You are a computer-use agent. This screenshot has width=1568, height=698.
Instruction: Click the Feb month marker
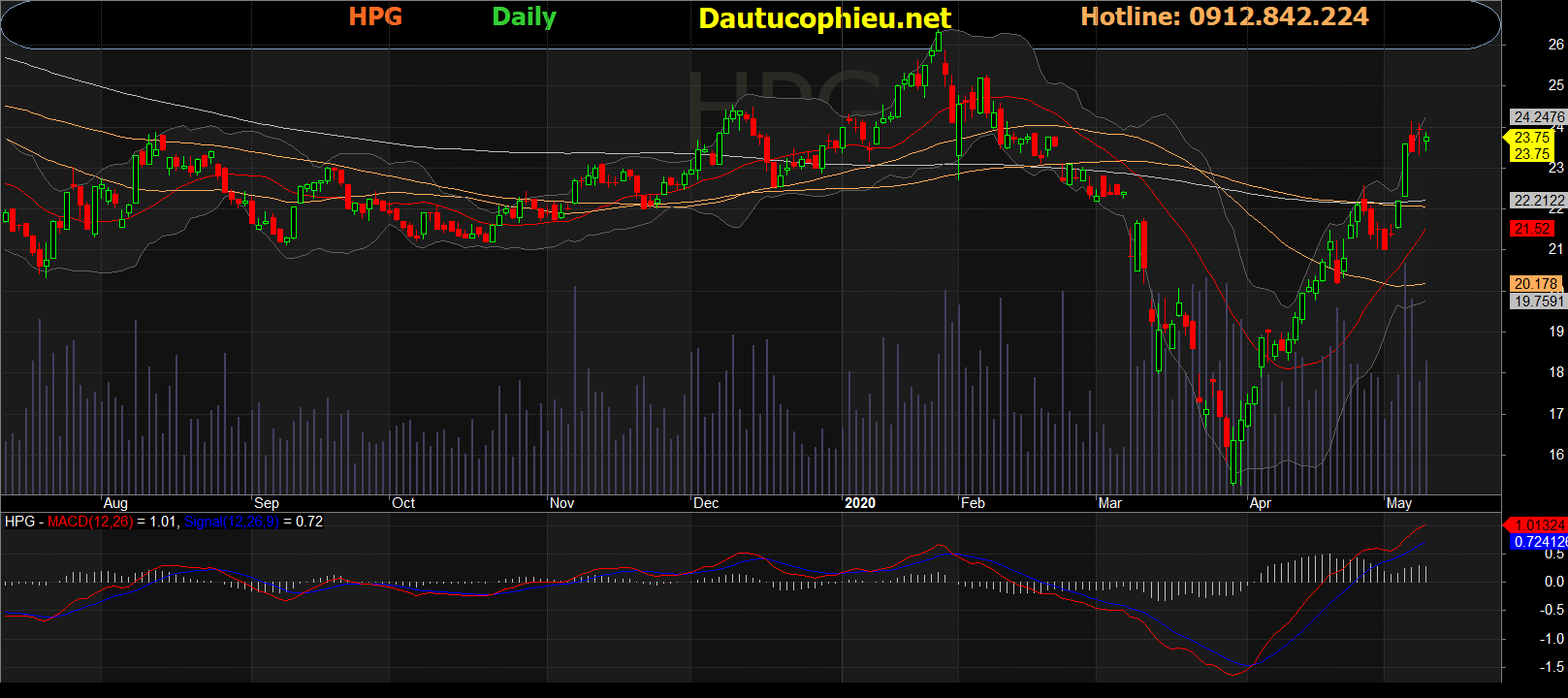pos(973,503)
